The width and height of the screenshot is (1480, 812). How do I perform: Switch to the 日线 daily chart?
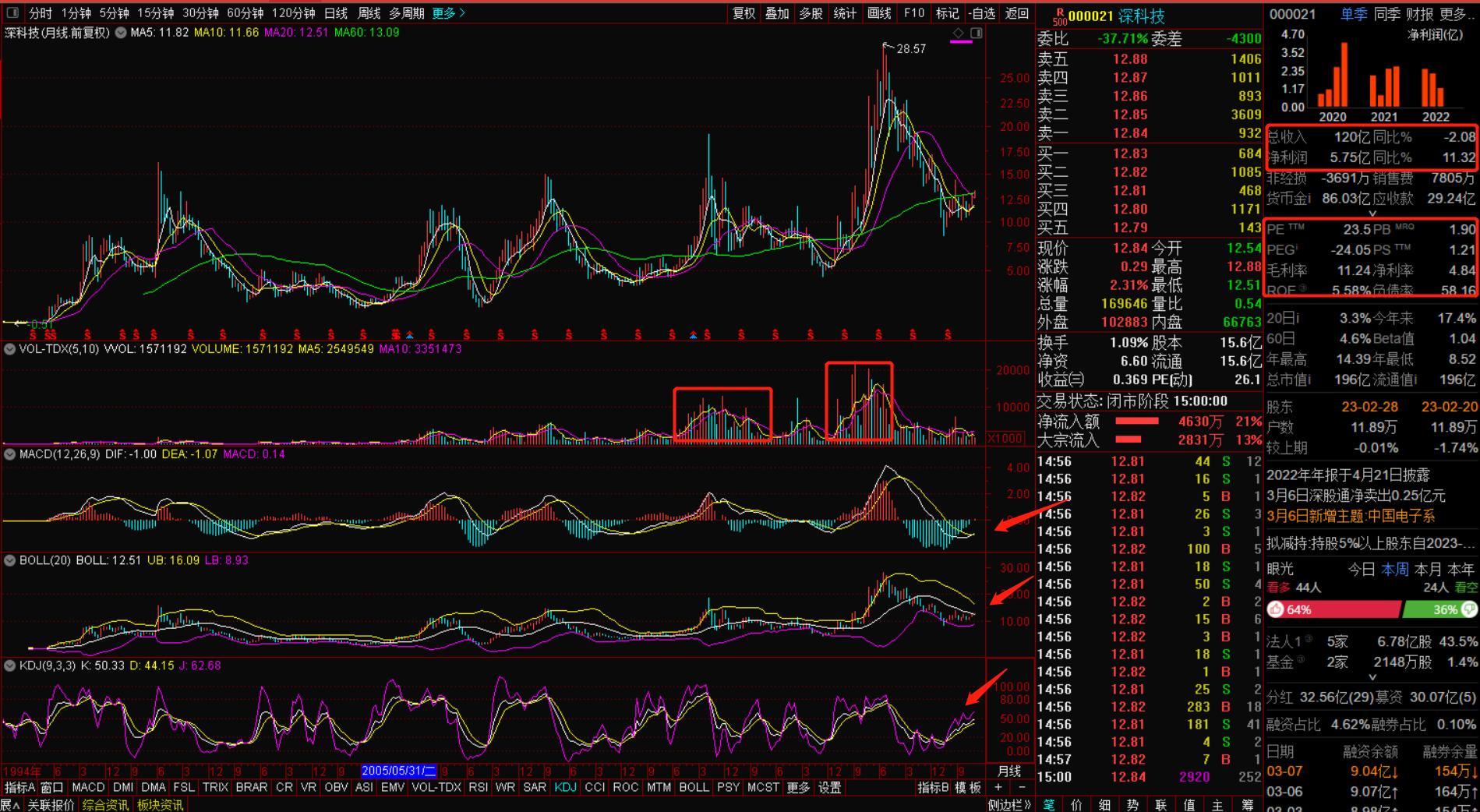pyautogui.click(x=336, y=13)
